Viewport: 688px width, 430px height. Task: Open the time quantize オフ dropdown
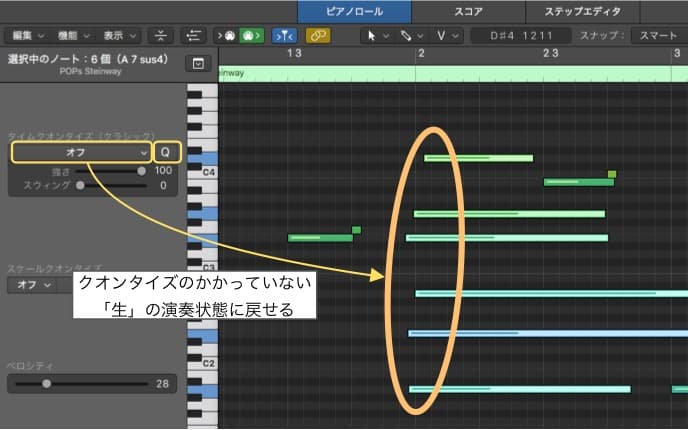pyautogui.click(x=81, y=152)
